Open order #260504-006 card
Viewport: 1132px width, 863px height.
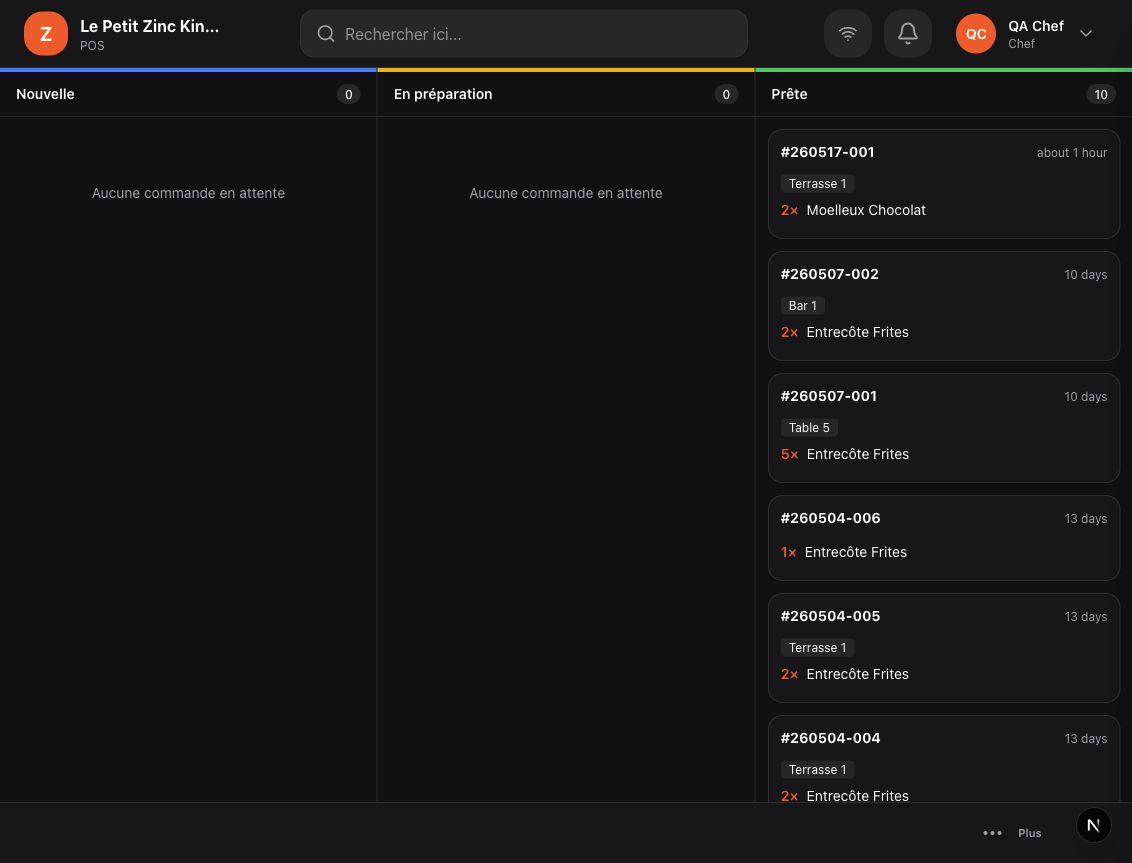click(x=944, y=538)
